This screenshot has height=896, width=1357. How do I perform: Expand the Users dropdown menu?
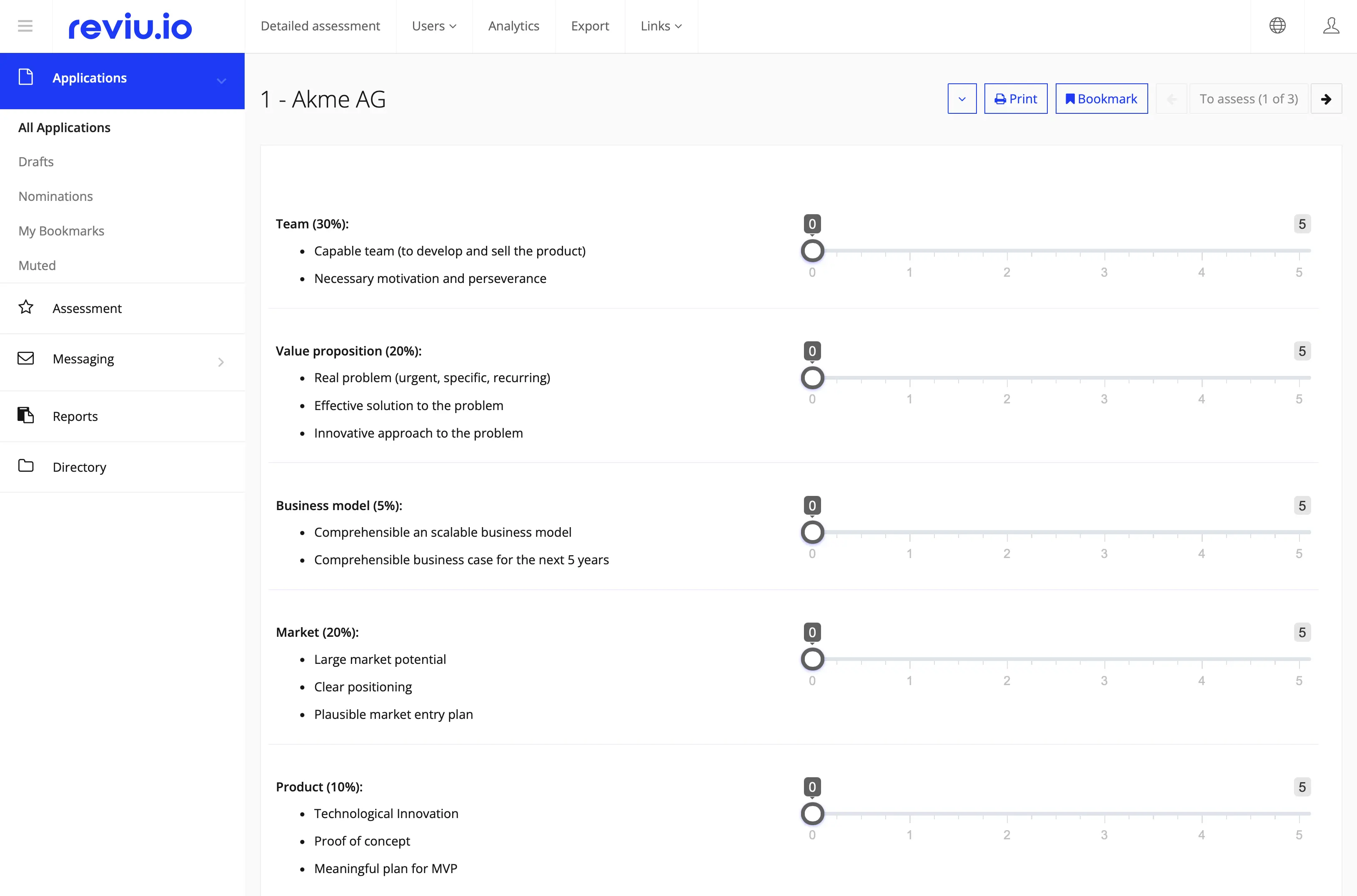pyautogui.click(x=434, y=26)
